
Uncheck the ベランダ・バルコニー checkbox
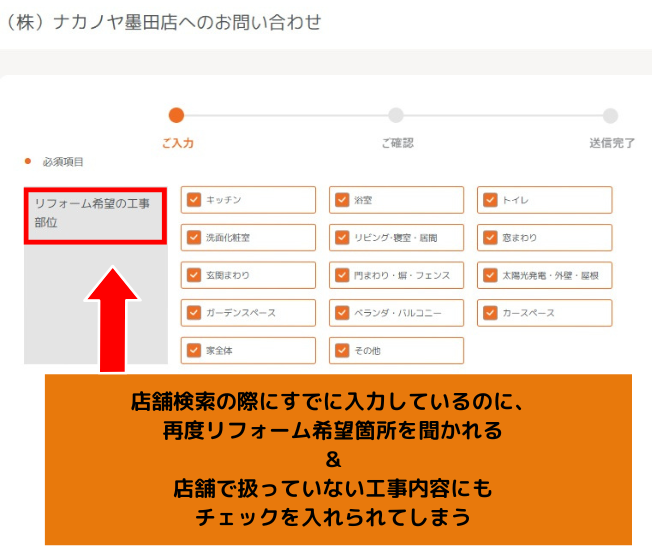pos(342,313)
